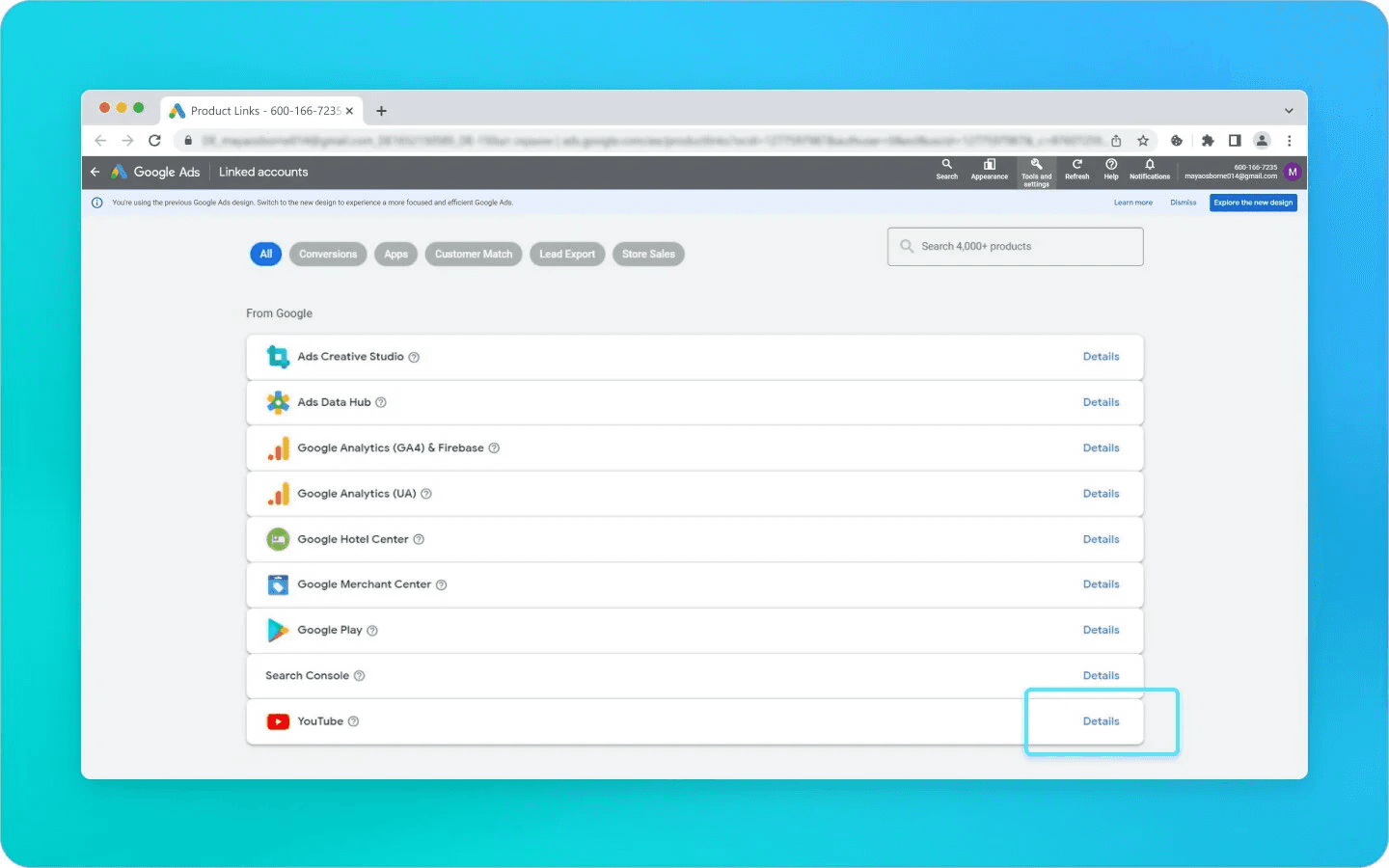Click the Search 4,000+ products field
The height and width of the screenshot is (868, 1389).
coord(1016,247)
